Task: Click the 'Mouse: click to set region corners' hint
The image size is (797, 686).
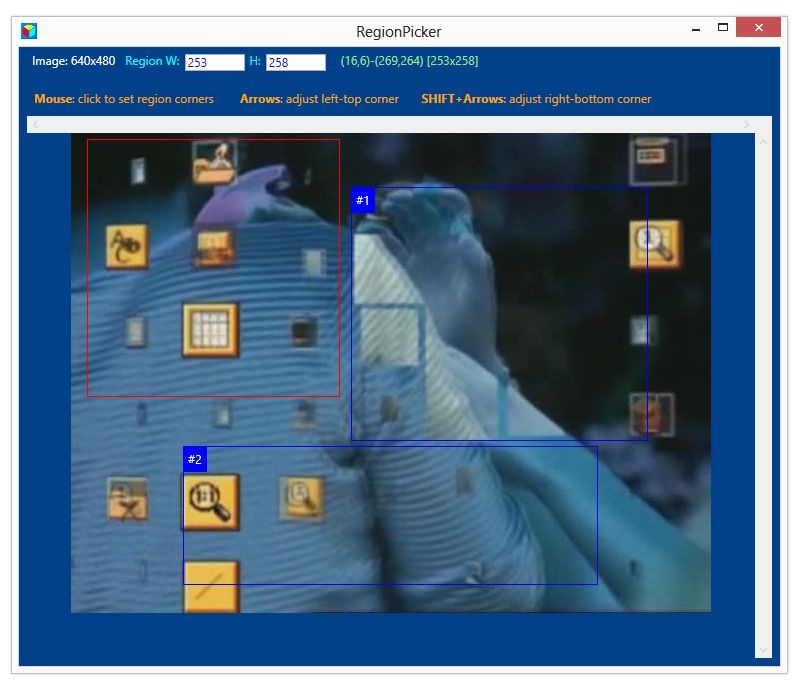Action: click(x=124, y=99)
